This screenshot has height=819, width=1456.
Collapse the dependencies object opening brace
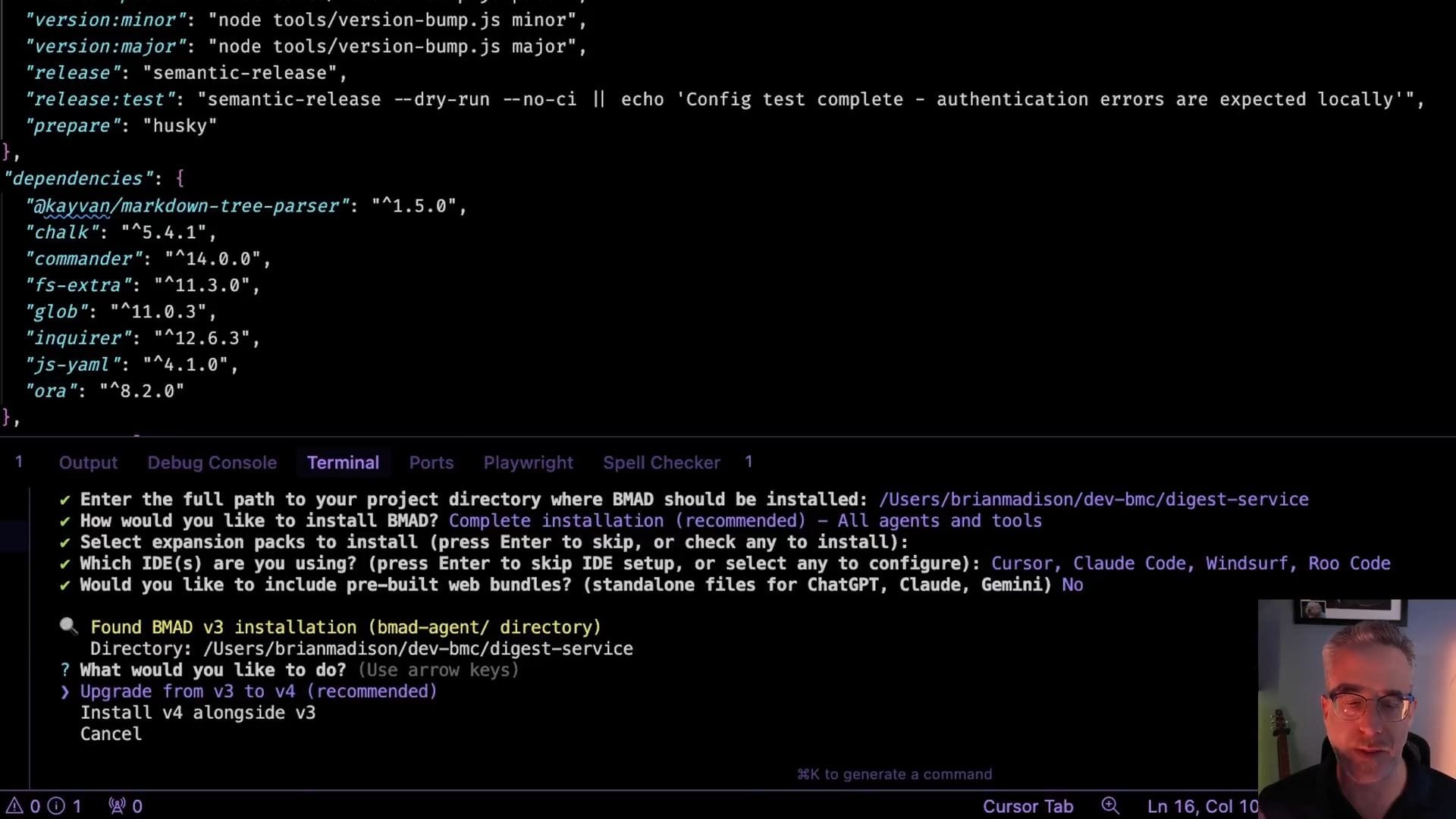click(x=180, y=179)
